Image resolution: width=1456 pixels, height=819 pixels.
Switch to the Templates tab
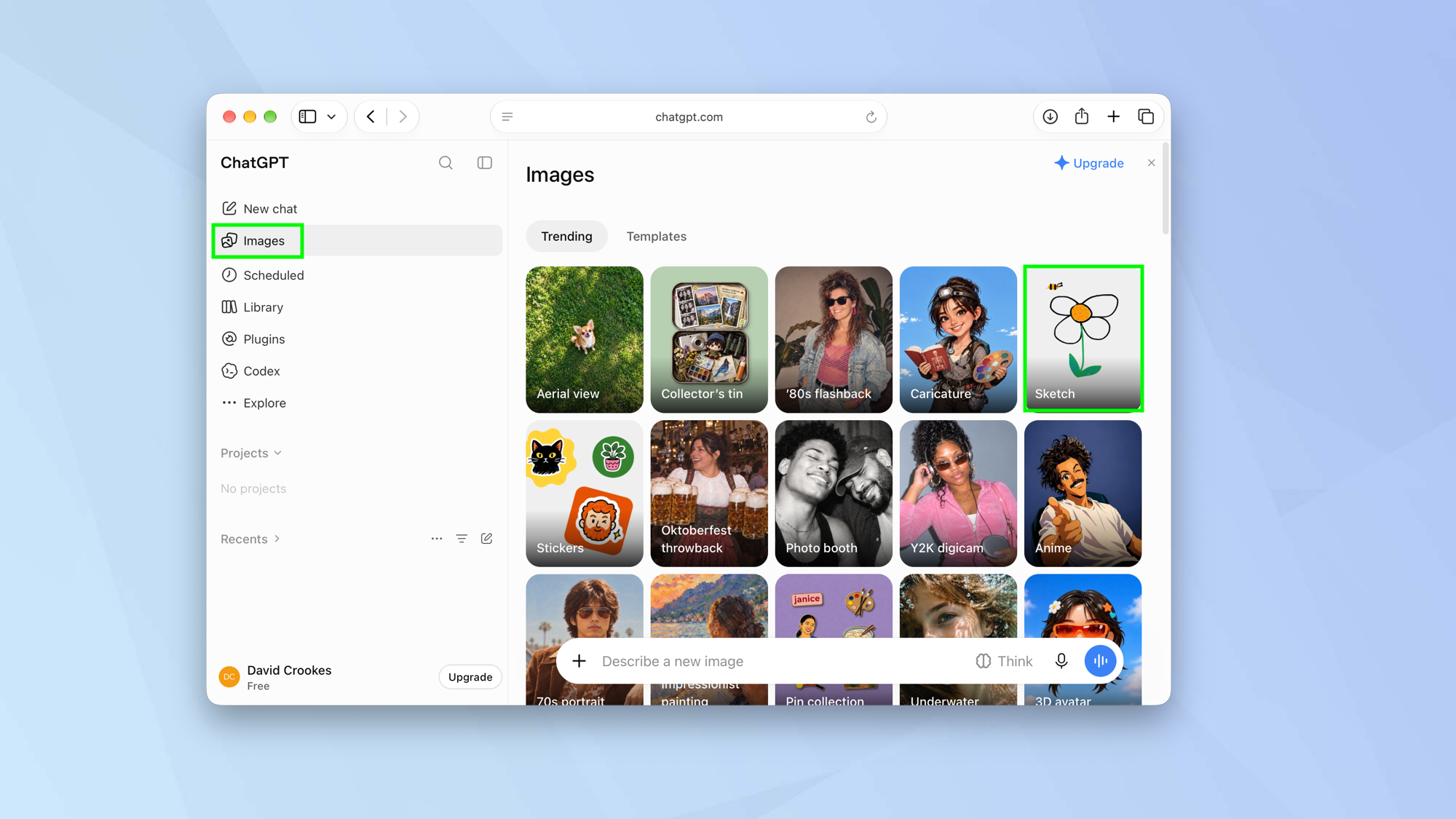[657, 237]
